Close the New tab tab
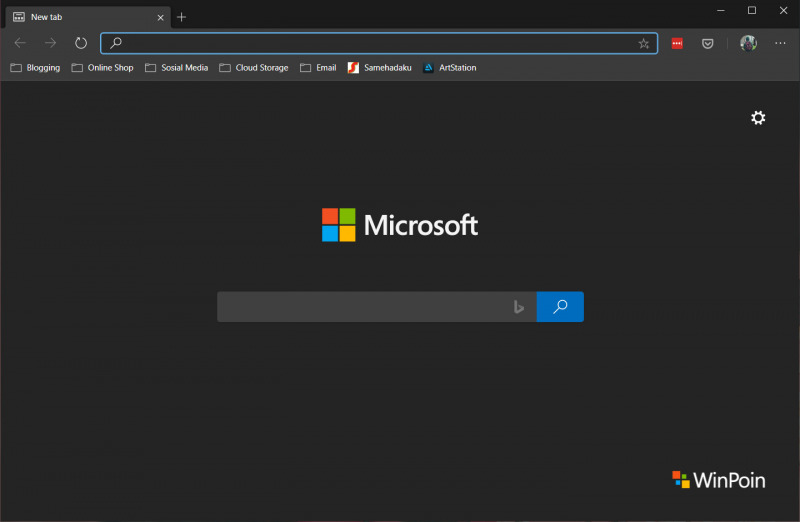The image size is (800, 522). pyautogui.click(x=160, y=17)
